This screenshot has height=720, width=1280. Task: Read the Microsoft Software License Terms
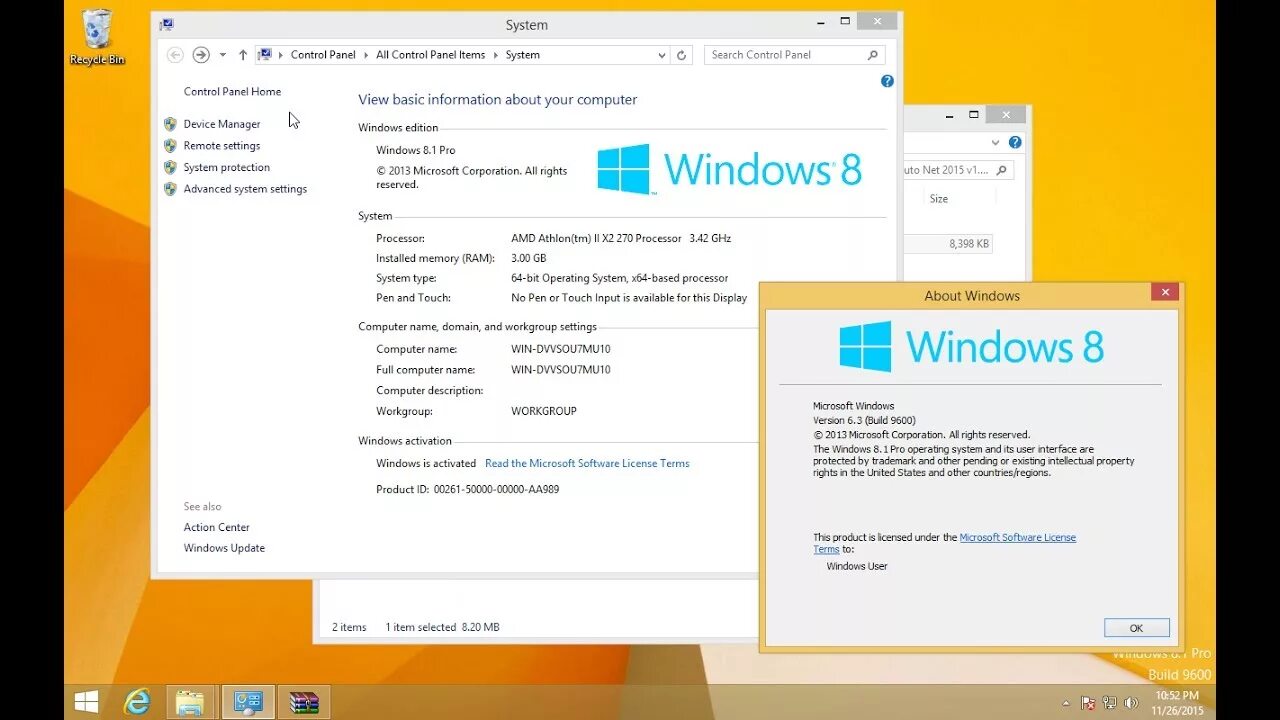click(x=587, y=463)
